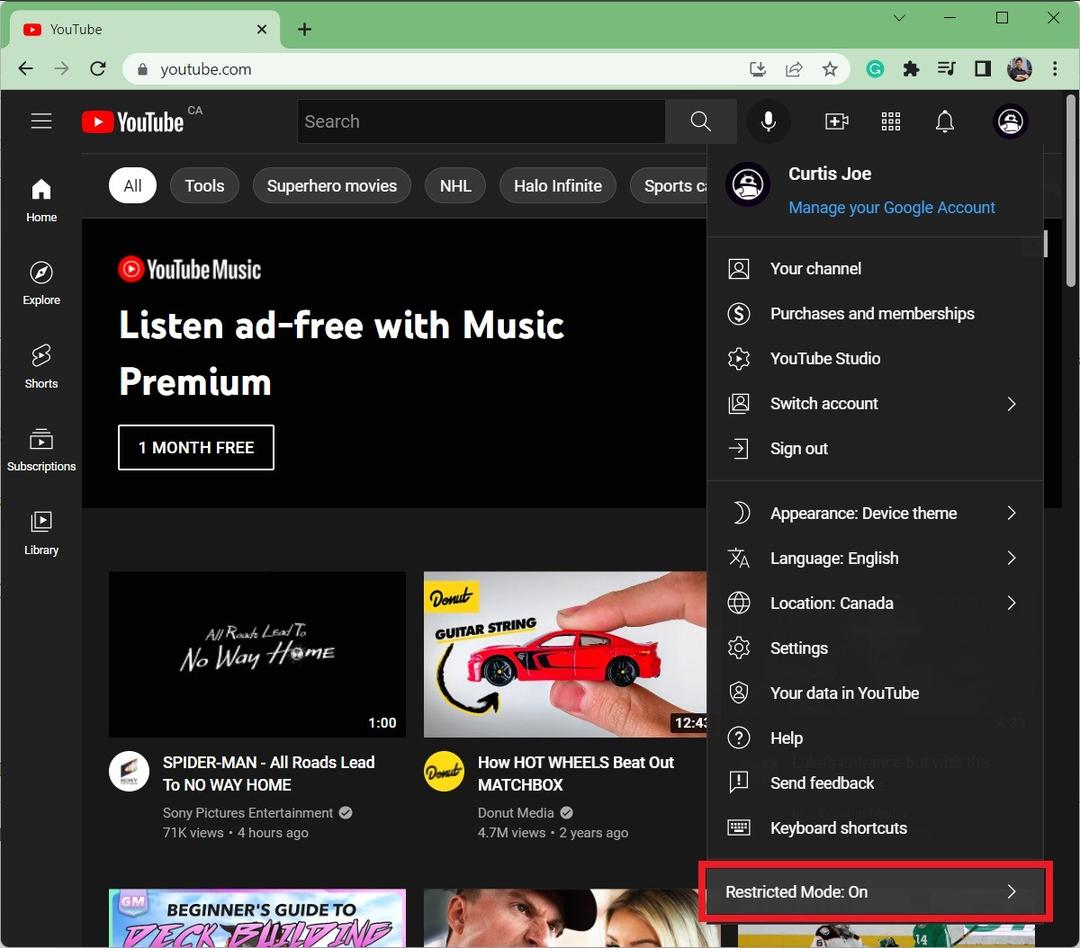Click Manage your Google Account link
The image size is (1080, 948).
click(x=891, y=207)
